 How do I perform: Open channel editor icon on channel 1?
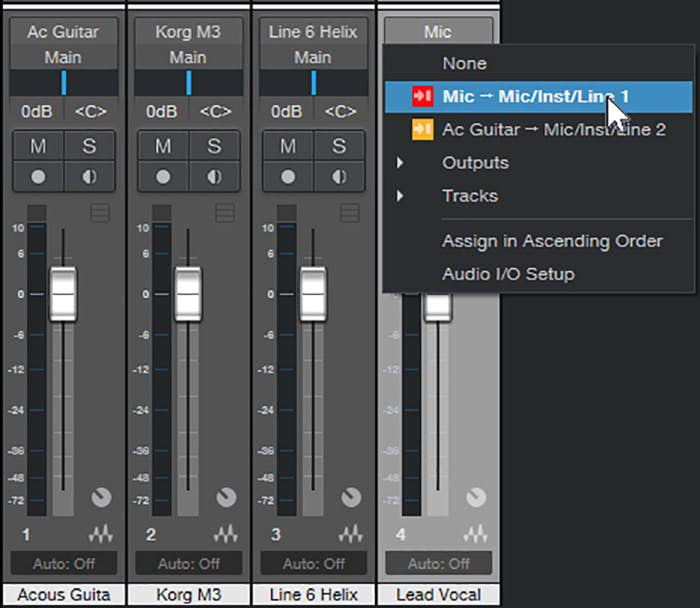point(101,534)
